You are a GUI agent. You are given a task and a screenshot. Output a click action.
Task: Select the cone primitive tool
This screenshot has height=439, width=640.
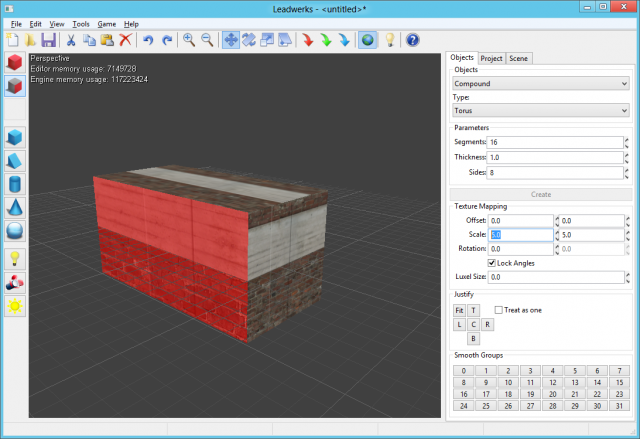click(x=15, y=207)
